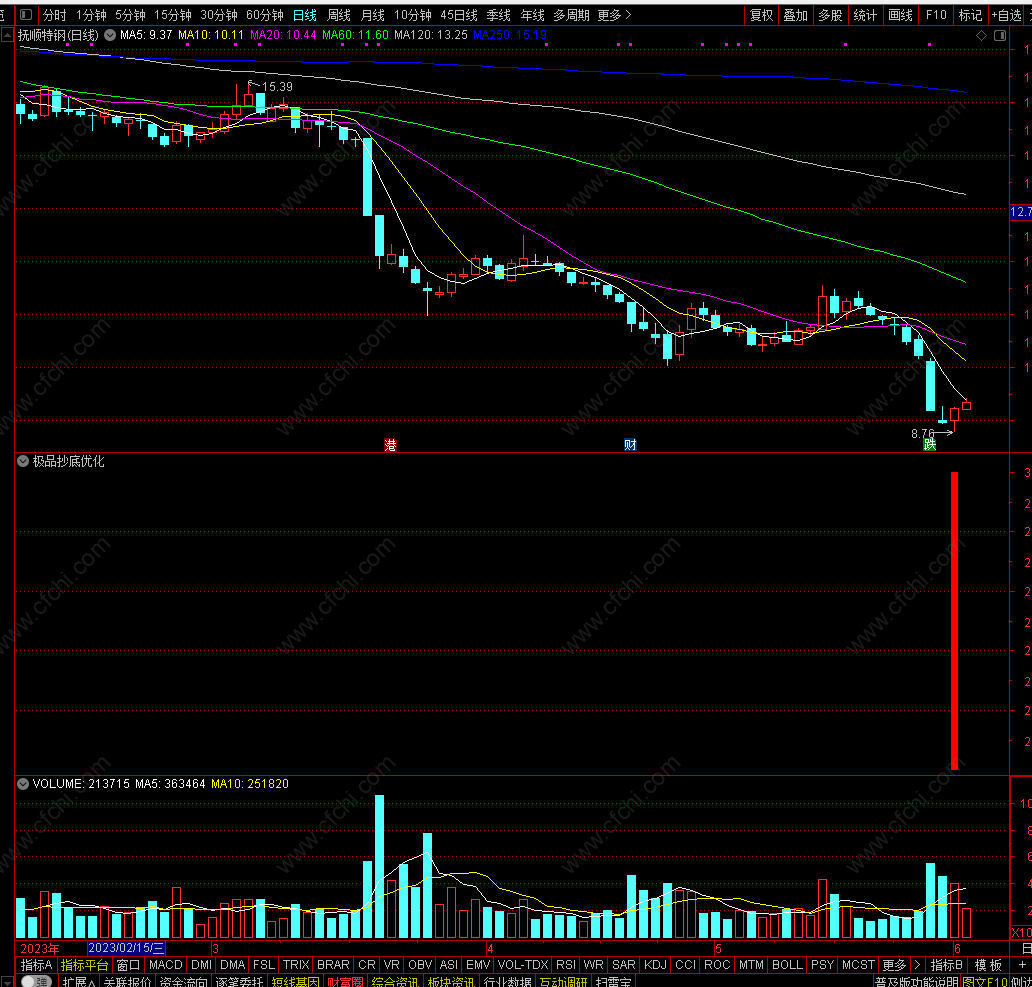Open the 指标A tab
The width and height of the screenshot is (1032, 987).
click(36, 965)
